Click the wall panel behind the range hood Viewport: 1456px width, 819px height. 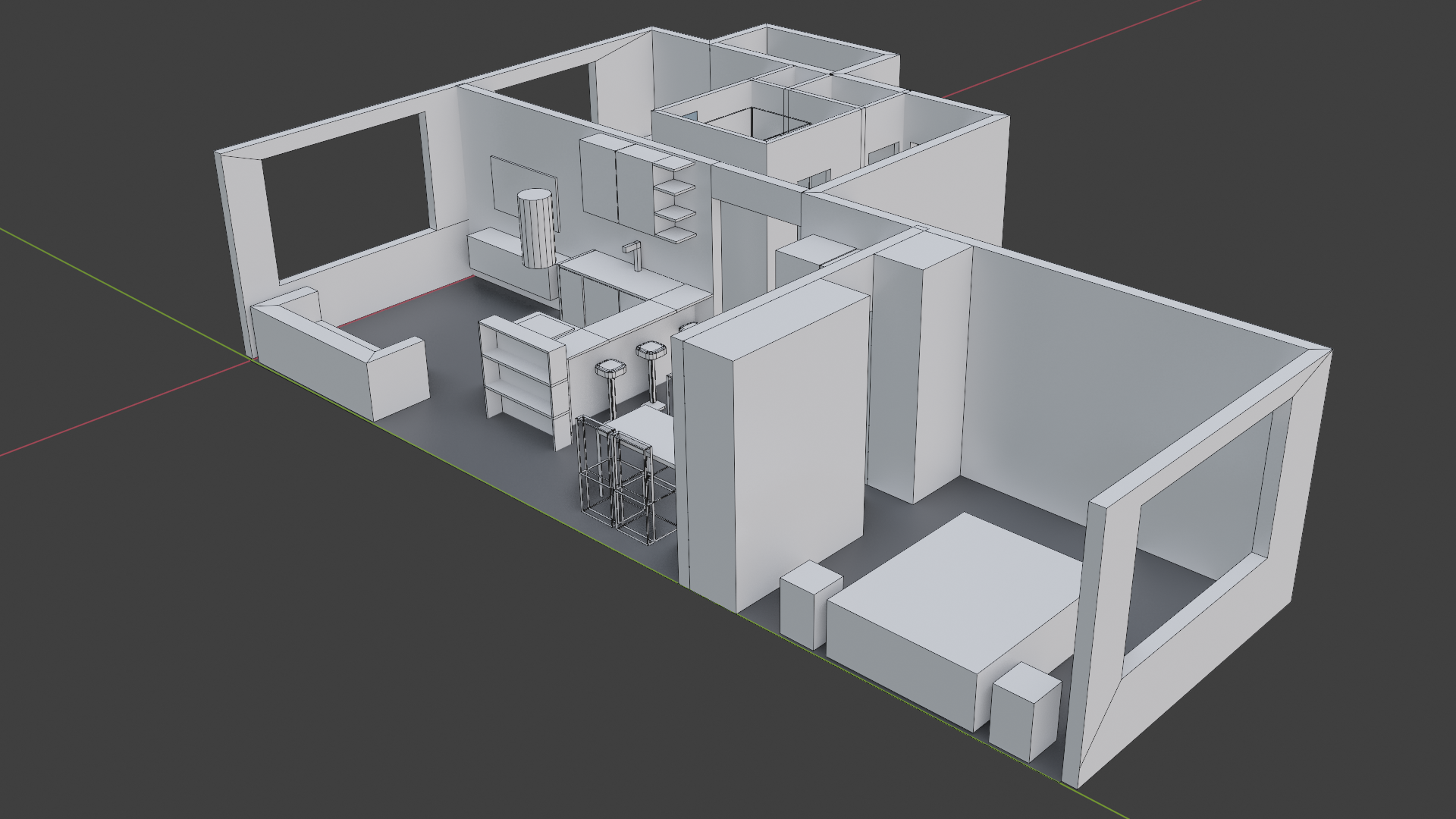coord(504,182)
